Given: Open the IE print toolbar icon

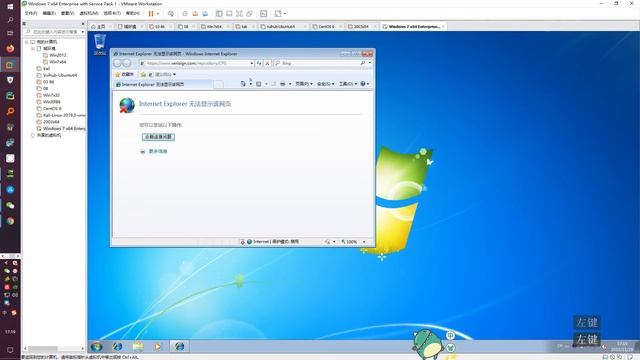Looking at the screenshot, I should click(282, 84).
